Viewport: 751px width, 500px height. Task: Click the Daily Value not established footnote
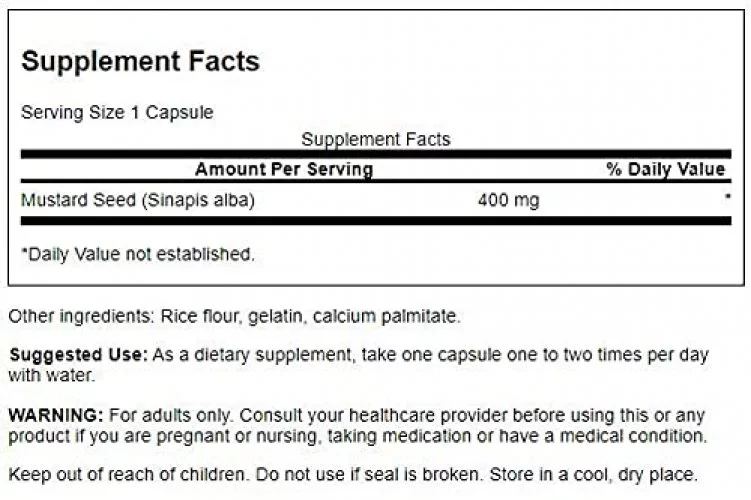coord(138,254)
